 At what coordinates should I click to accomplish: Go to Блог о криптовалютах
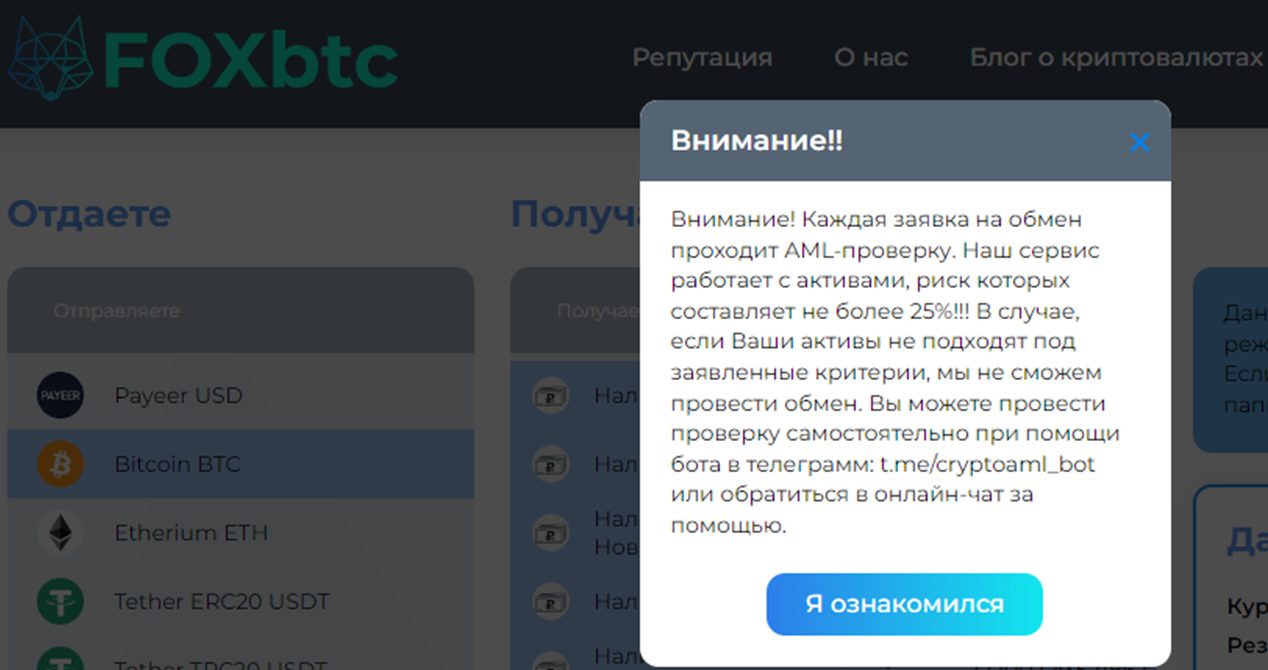1116,58
